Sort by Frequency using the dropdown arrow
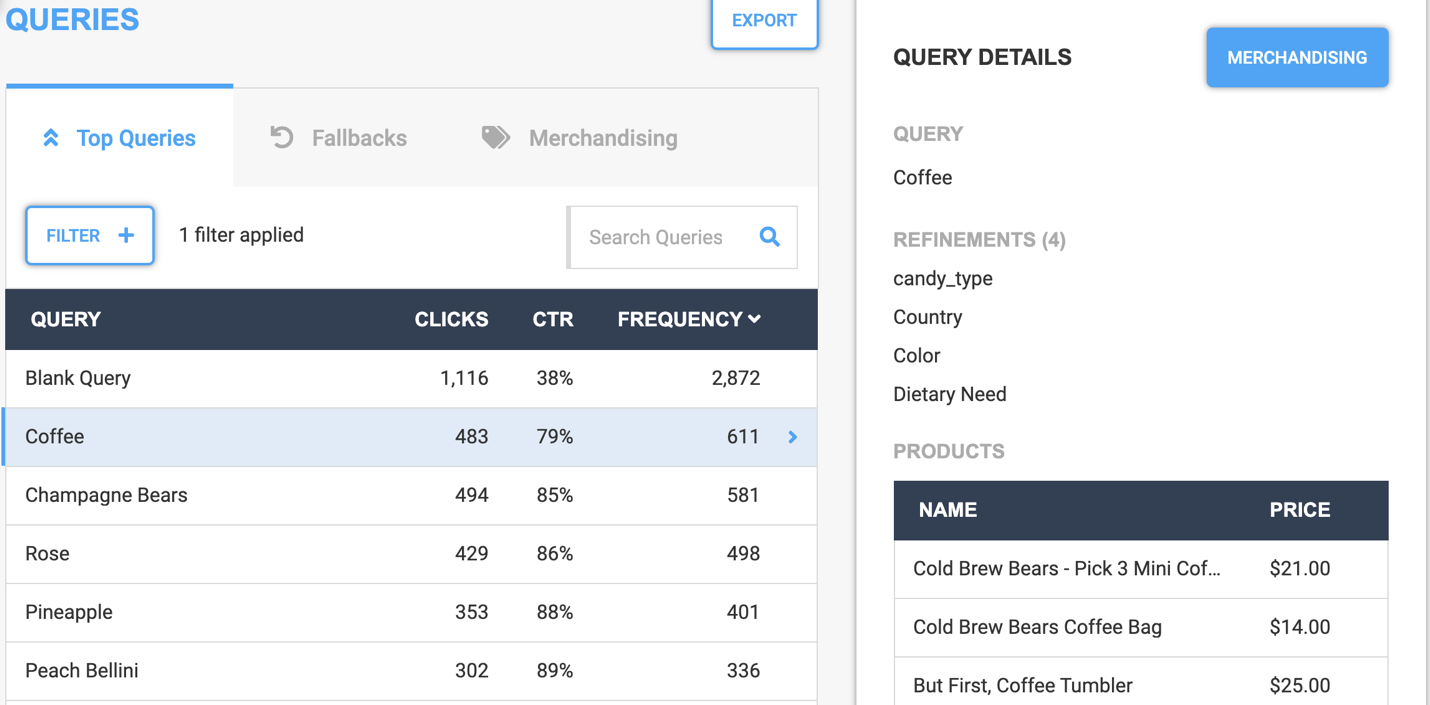This screenshot has width=1430, height=705. (x=755, y=319)
